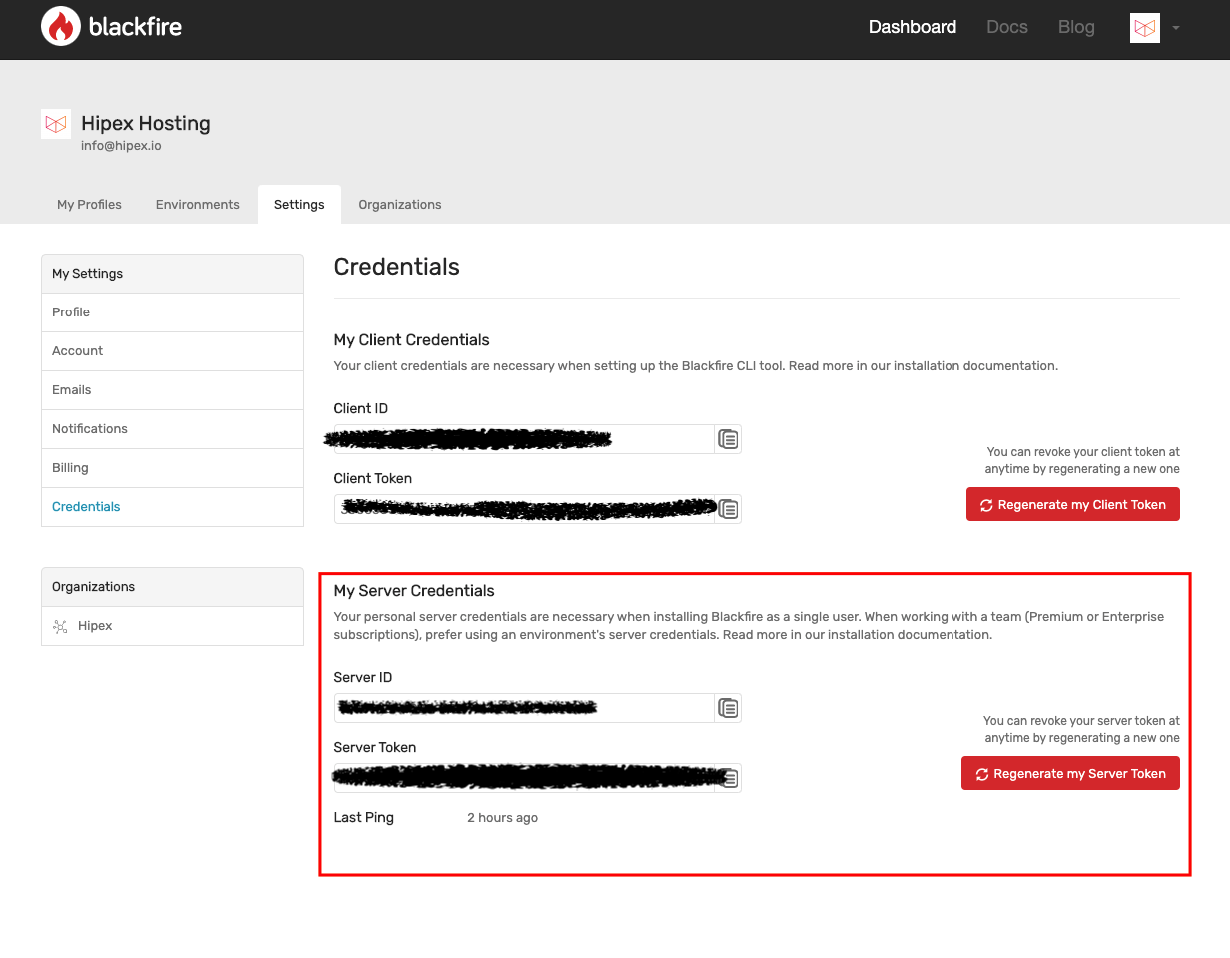Click the My Client Credentials heading
The height and width of the screenshot is (958, 1230).
(x=412, y=340)
